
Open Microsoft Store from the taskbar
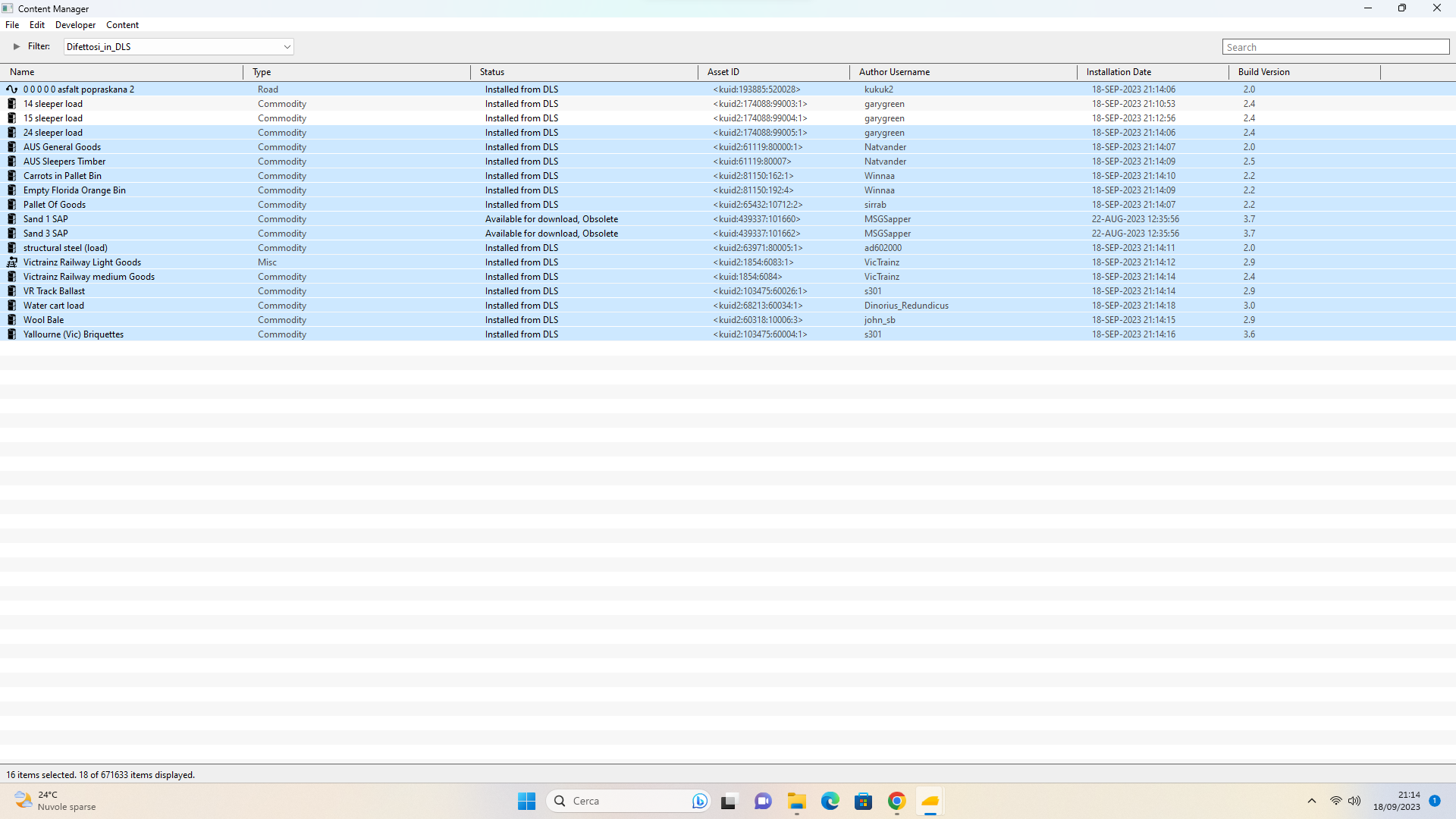(863, 801)
